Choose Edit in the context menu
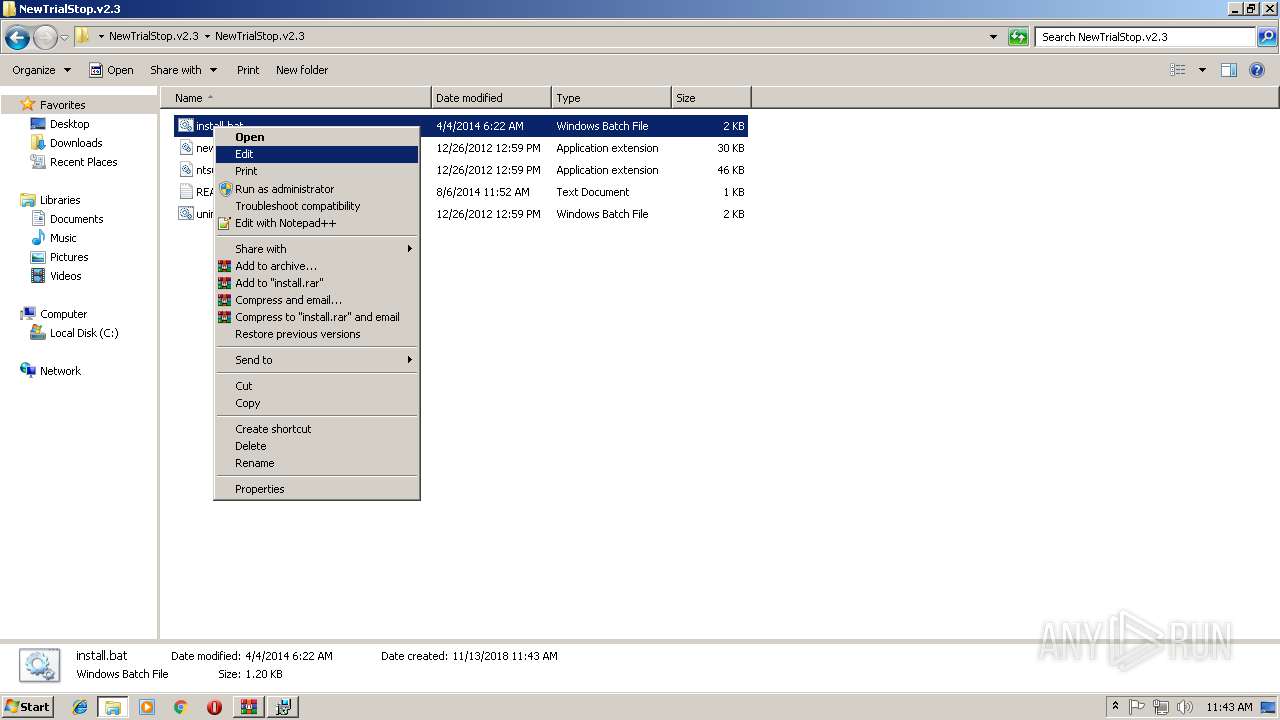This screenshot has width=1280, height=720. click(317, 154)
